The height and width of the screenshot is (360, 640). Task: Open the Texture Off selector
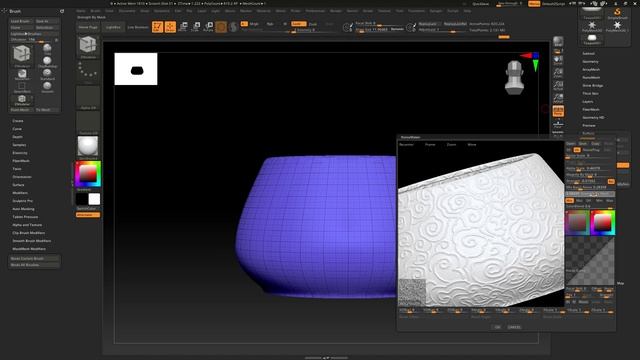click(88, 122)
